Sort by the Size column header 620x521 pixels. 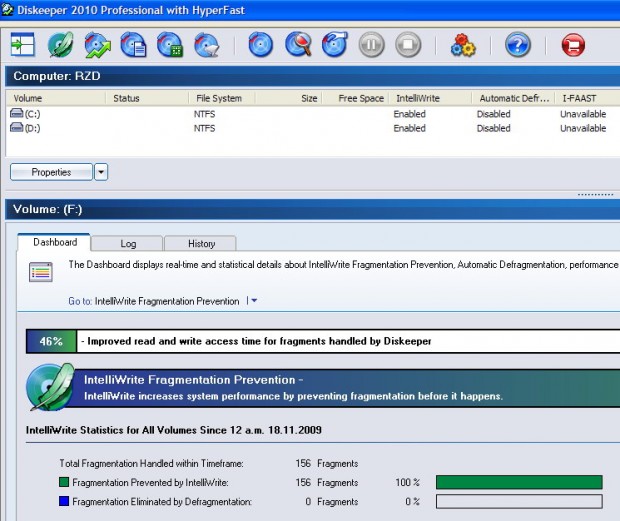click(x=289, y=98)
